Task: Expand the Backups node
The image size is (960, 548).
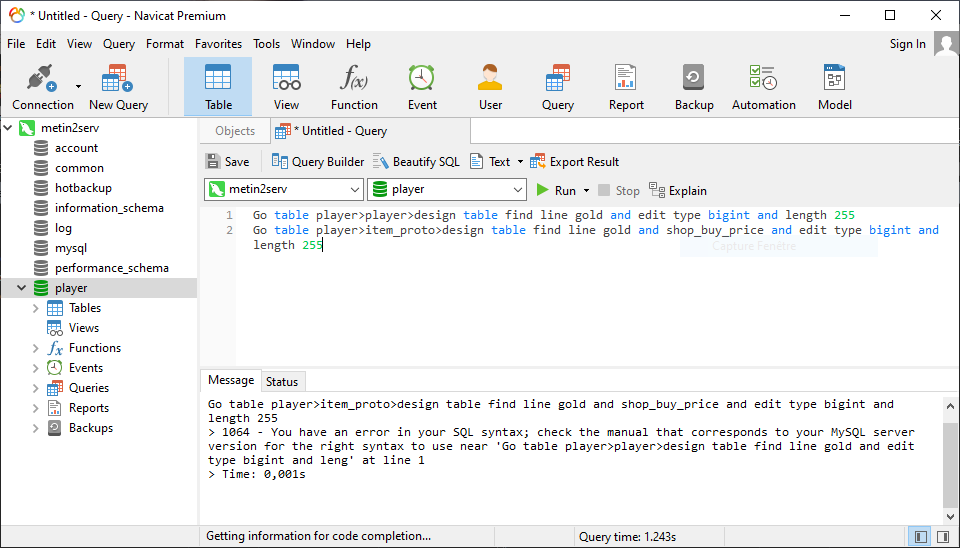Action: coord(36,428)
